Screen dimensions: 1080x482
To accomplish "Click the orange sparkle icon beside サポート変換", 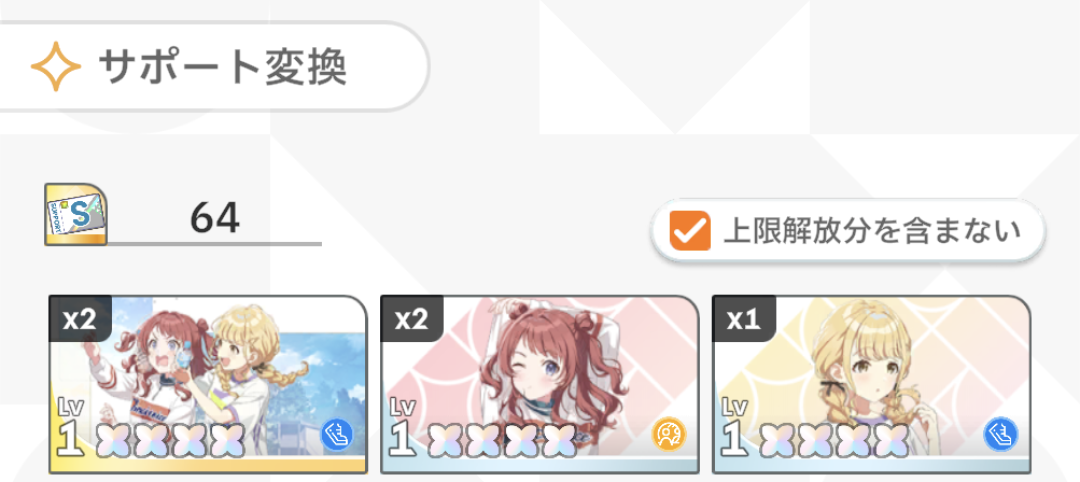I will (56, 67).
